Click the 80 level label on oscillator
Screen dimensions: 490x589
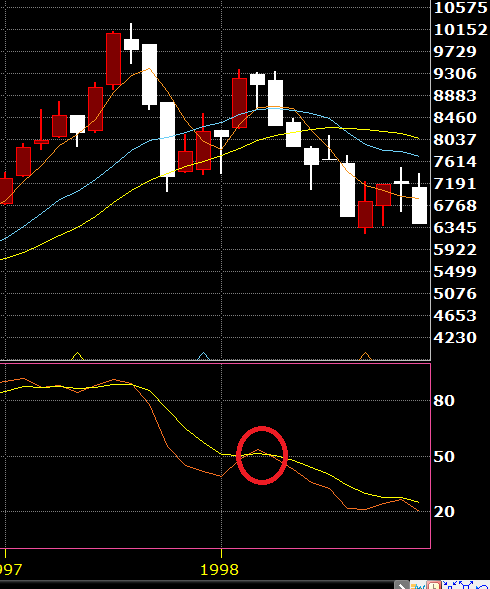point(444,400)
